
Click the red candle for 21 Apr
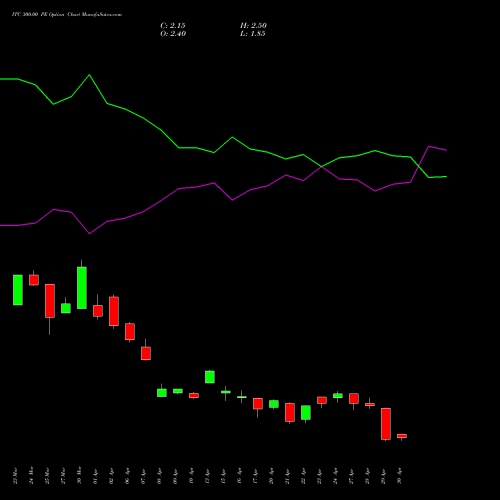[x=290, y=413]
